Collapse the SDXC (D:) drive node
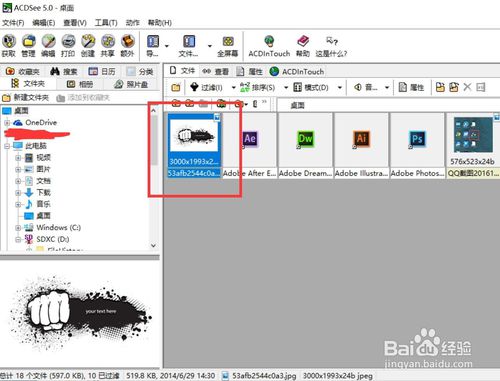This screenshot has width=500, height=381. (18, 239)
